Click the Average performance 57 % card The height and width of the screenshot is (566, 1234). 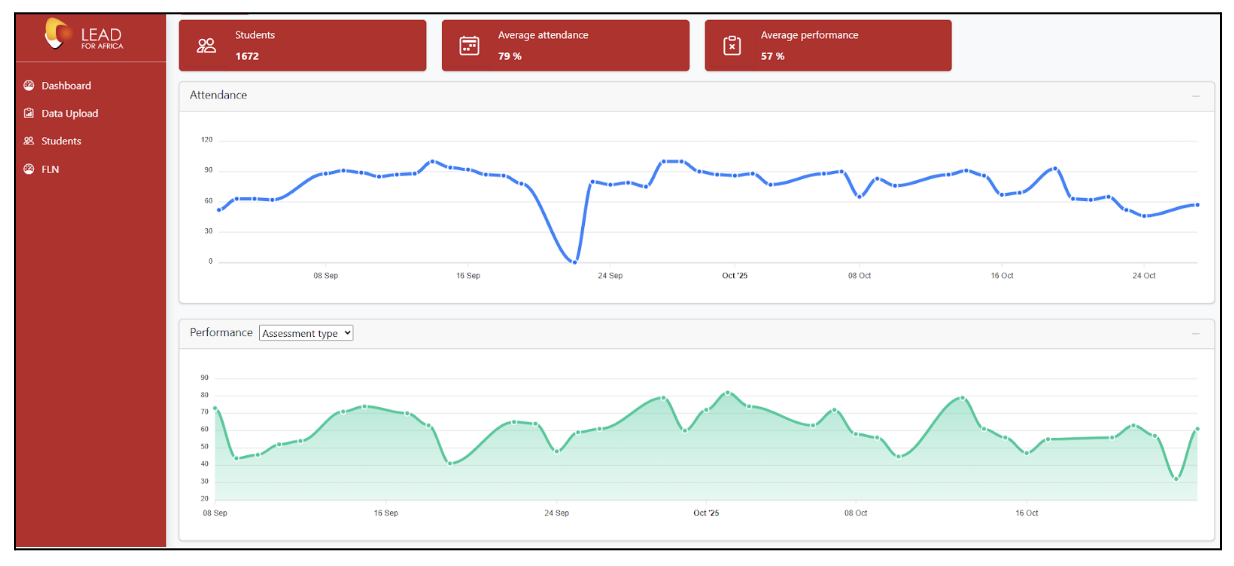(x=828, y=45)
